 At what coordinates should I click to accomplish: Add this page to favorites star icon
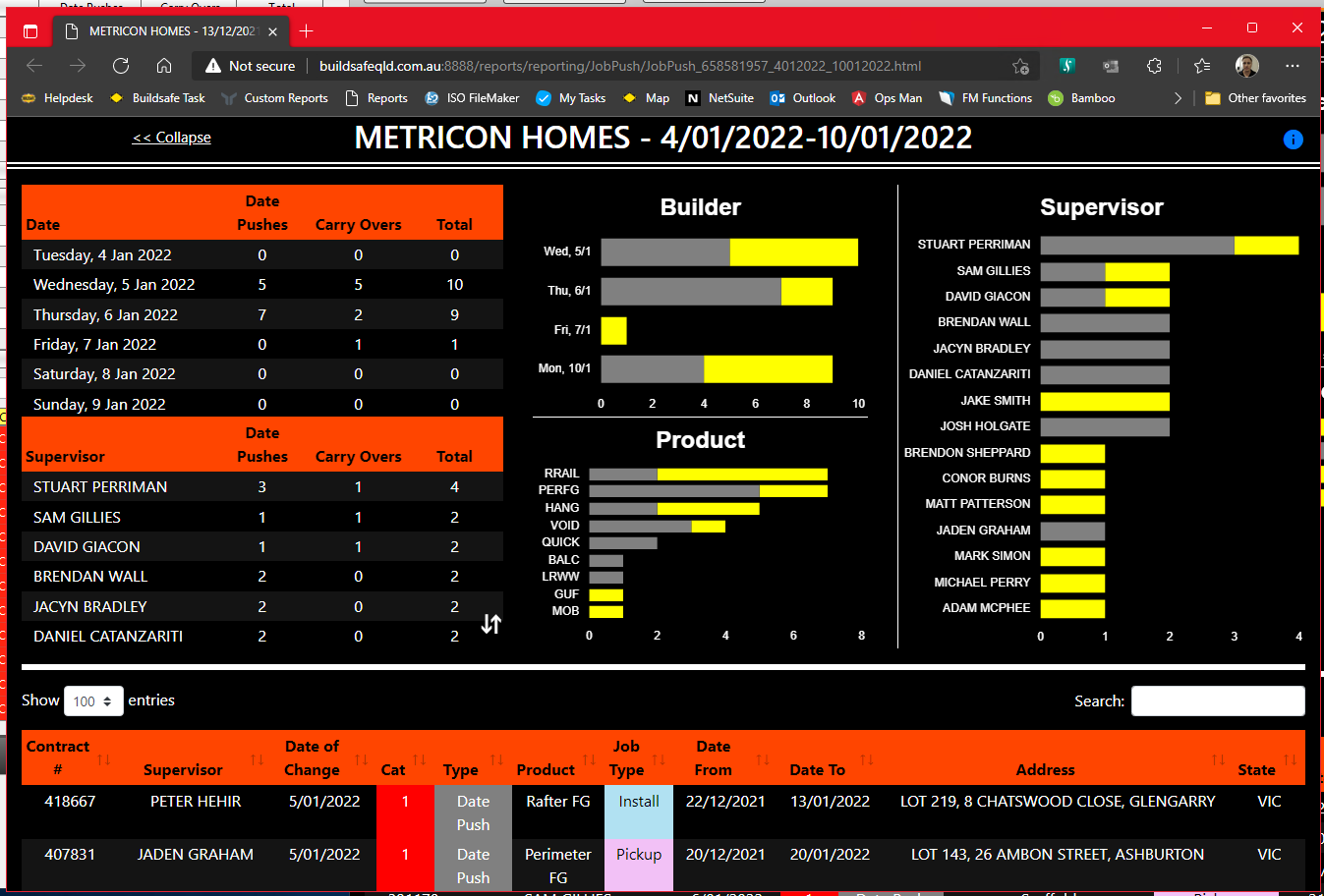pos(1020,66)
